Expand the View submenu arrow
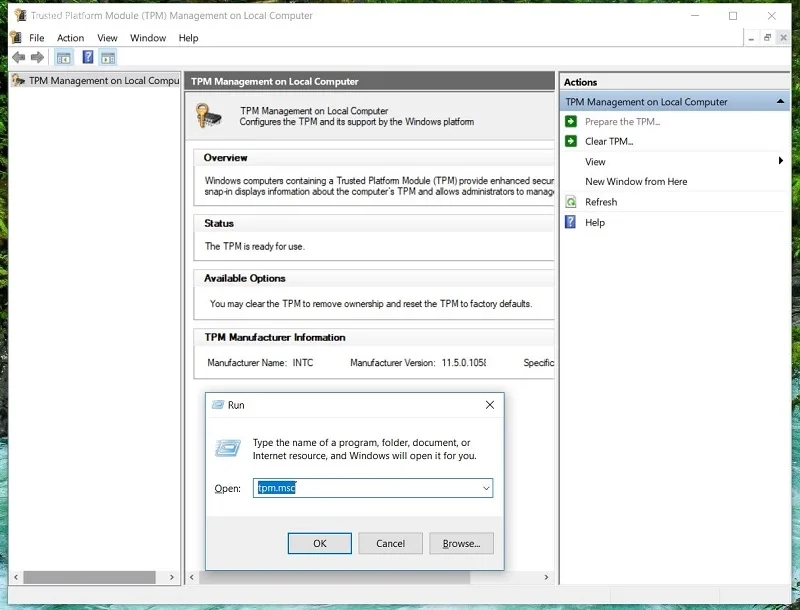 point(781,161)
